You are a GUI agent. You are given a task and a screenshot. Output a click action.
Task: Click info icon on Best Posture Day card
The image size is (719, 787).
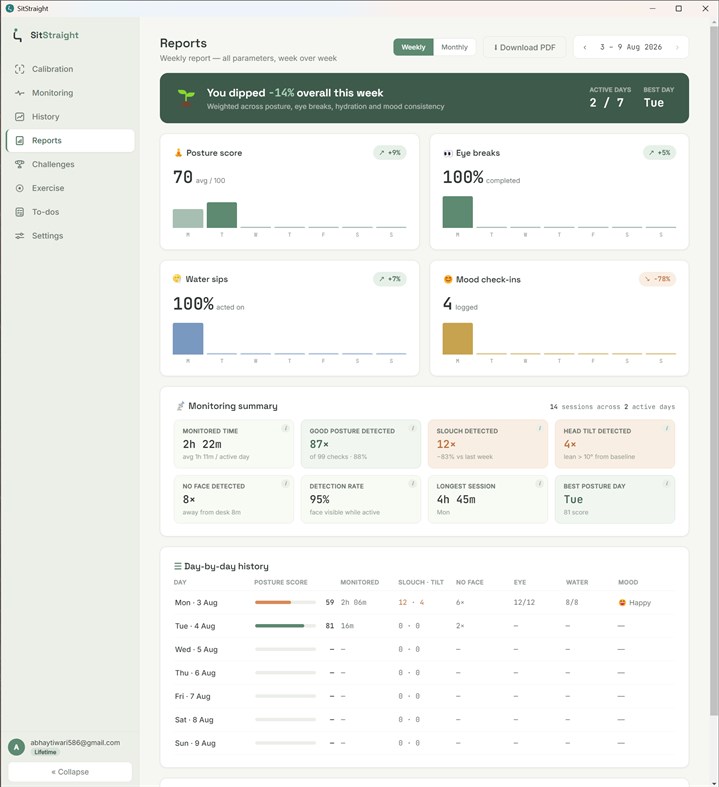pos(666,483)
